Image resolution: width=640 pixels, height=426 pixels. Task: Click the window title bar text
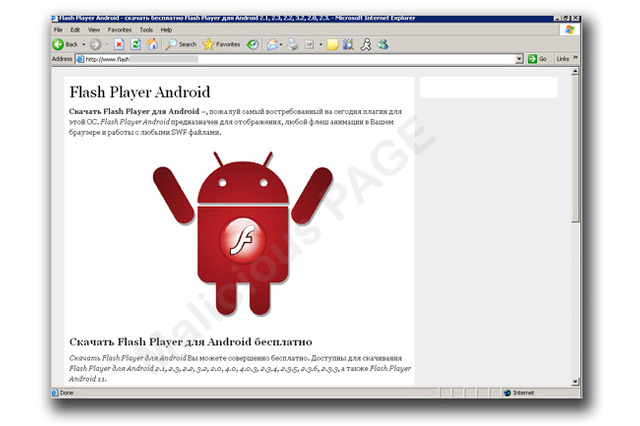[x=237, y=18]
